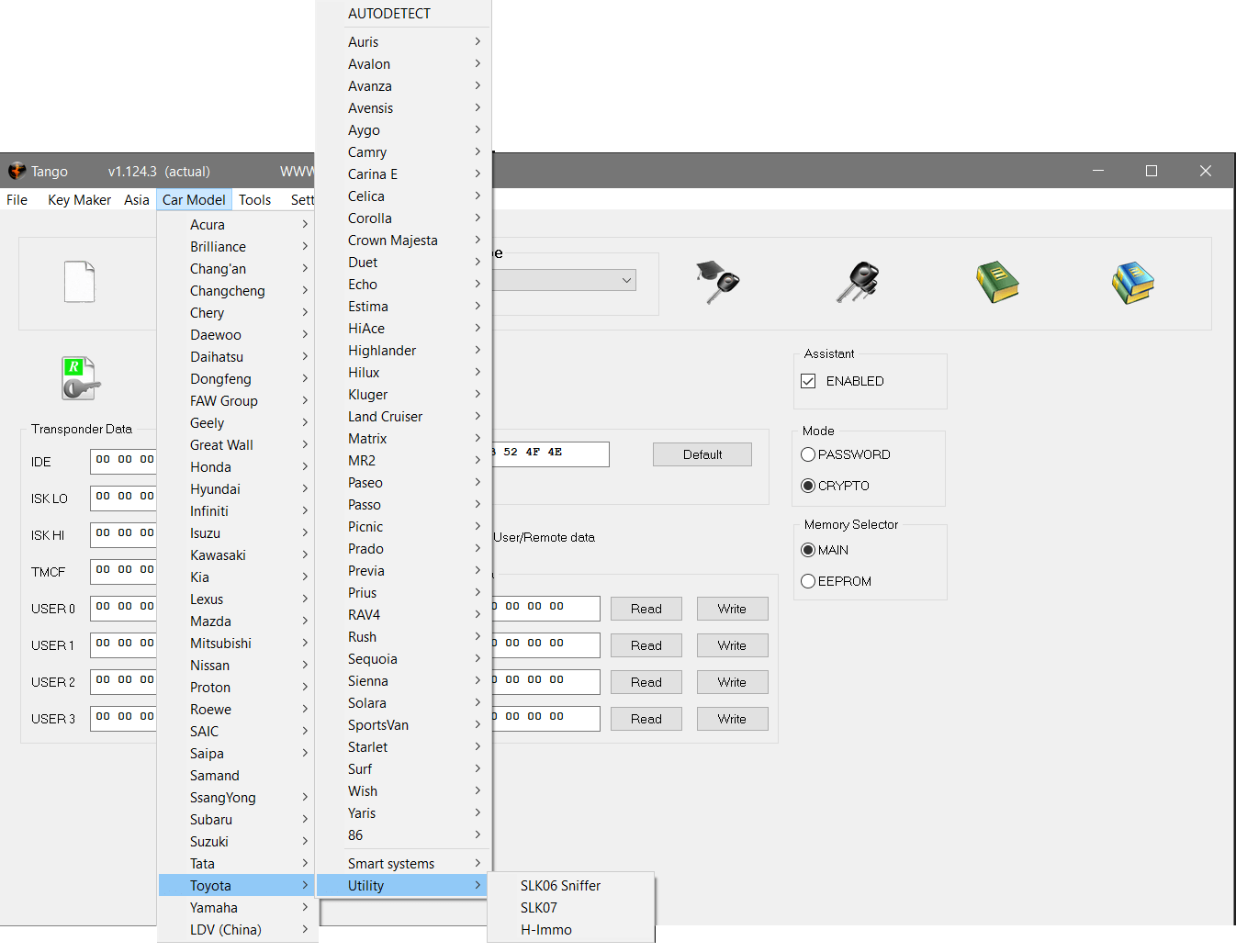Open the combo box dropdown near toolbar

[x=626, y=280]
